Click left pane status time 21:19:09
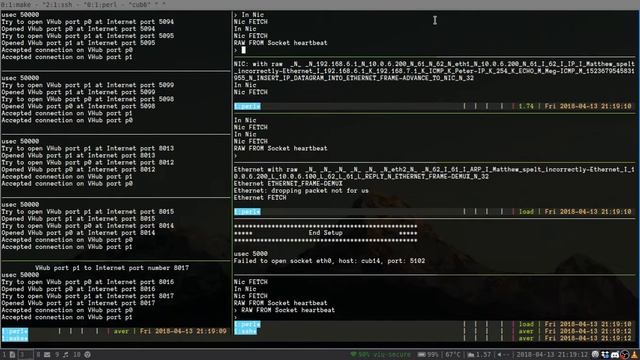The image size is (640, 360). pos(211,331)
